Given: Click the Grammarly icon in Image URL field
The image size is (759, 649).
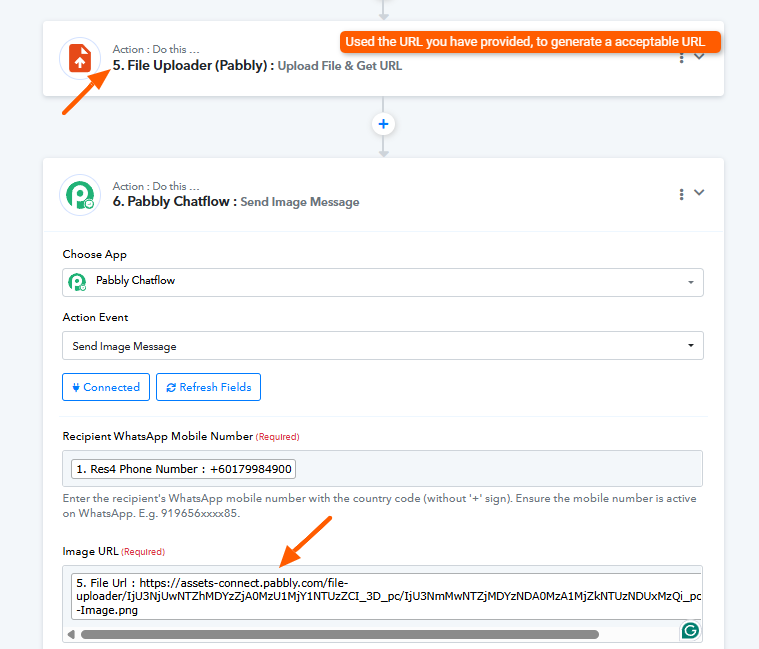Looking at the screenshot, I should (689, 630).
